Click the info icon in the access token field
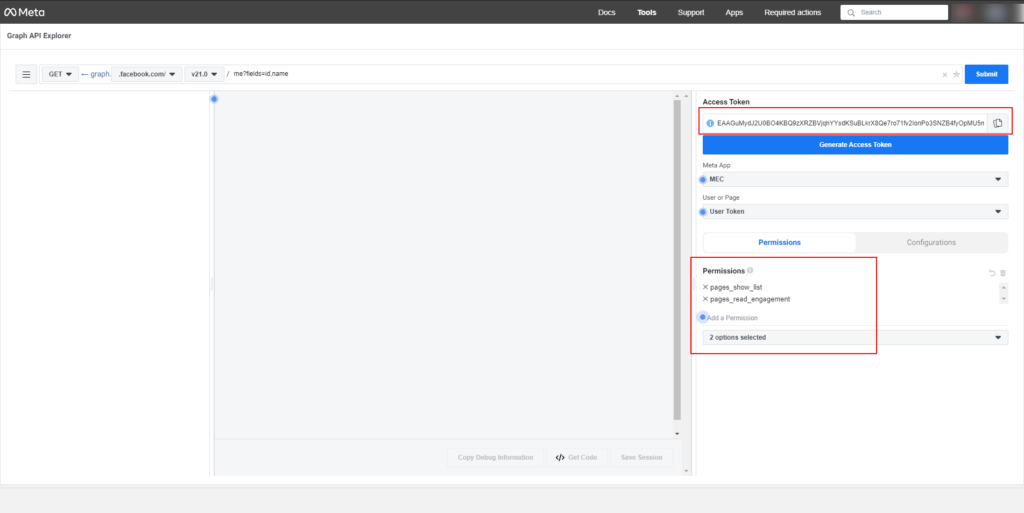1024x513 pixels. 710,123
